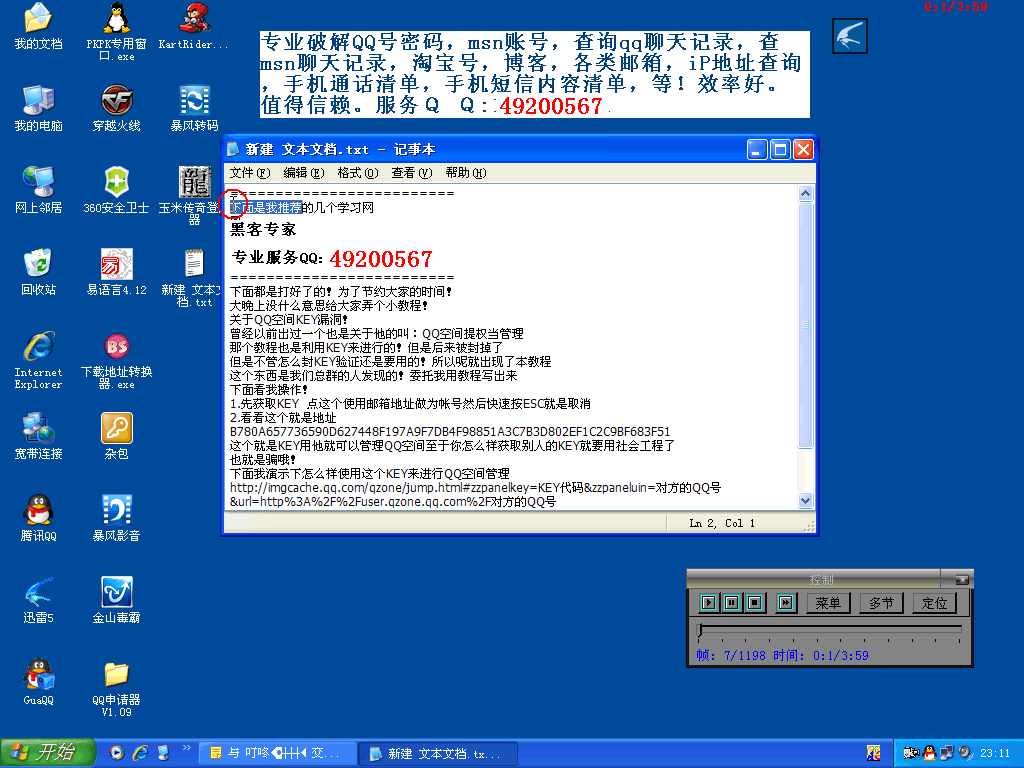Select the 宽带连接 desktop shortcut
The image size is (1024, 768).
pyautogui.click(x=38, y=436)
